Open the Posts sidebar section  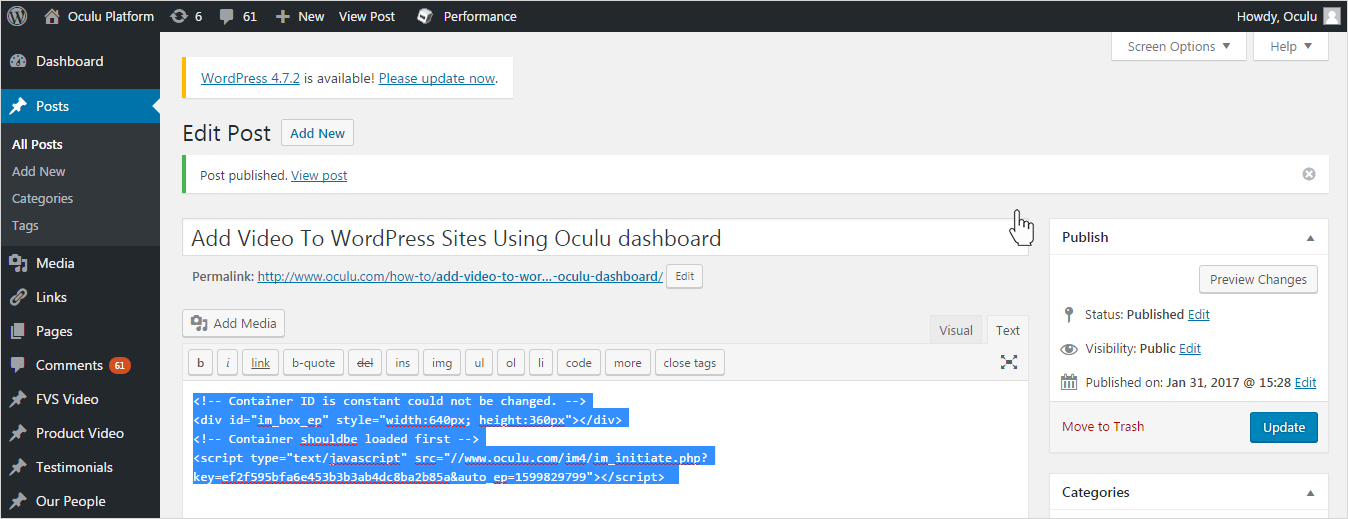(80, 106)
